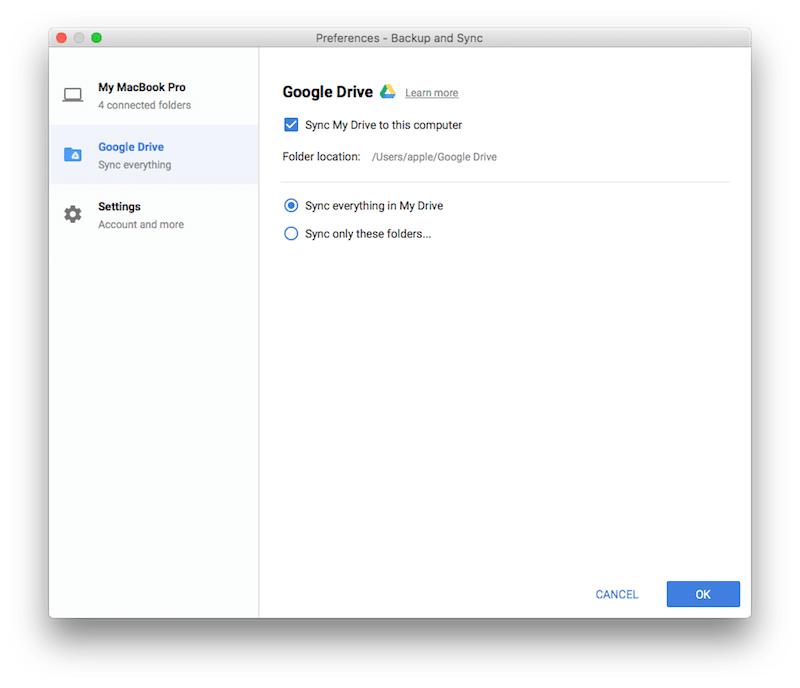Image resolution: width=800 pixels, height=688 pixels.
Task: Close the Preferences window with red button
Action: (x=61, y=38)
